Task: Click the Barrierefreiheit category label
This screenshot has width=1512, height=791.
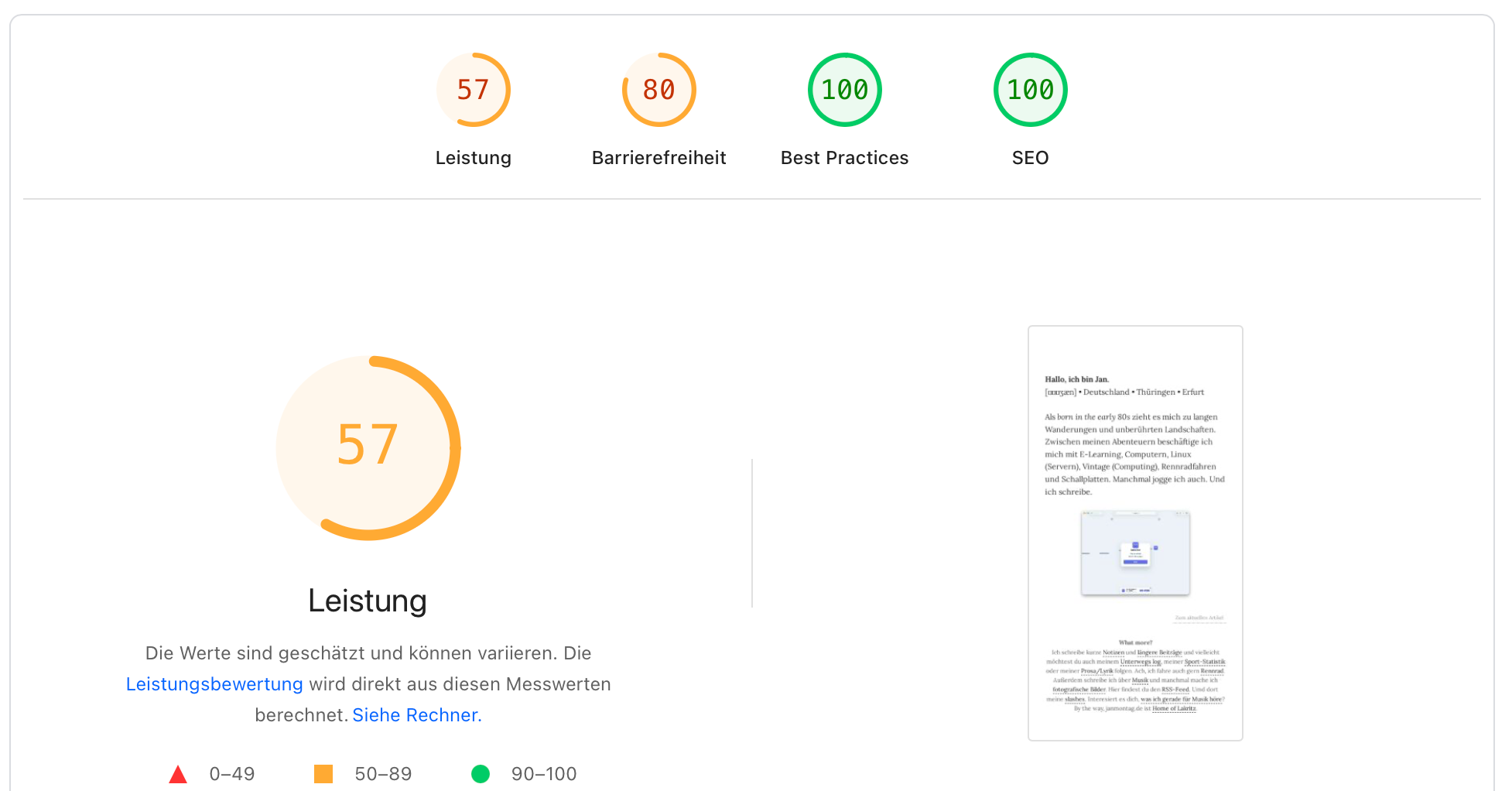Action: [659, 157]
